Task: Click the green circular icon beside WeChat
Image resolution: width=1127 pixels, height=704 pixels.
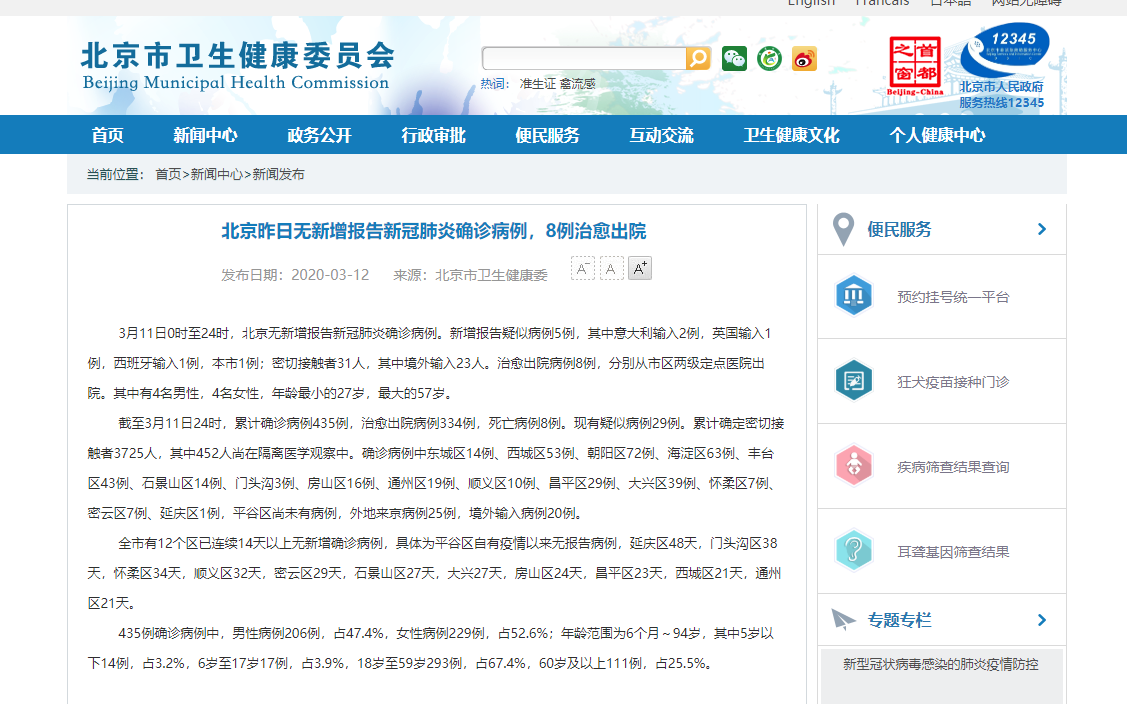Action: pyautogui.click(x=769, y=59)
